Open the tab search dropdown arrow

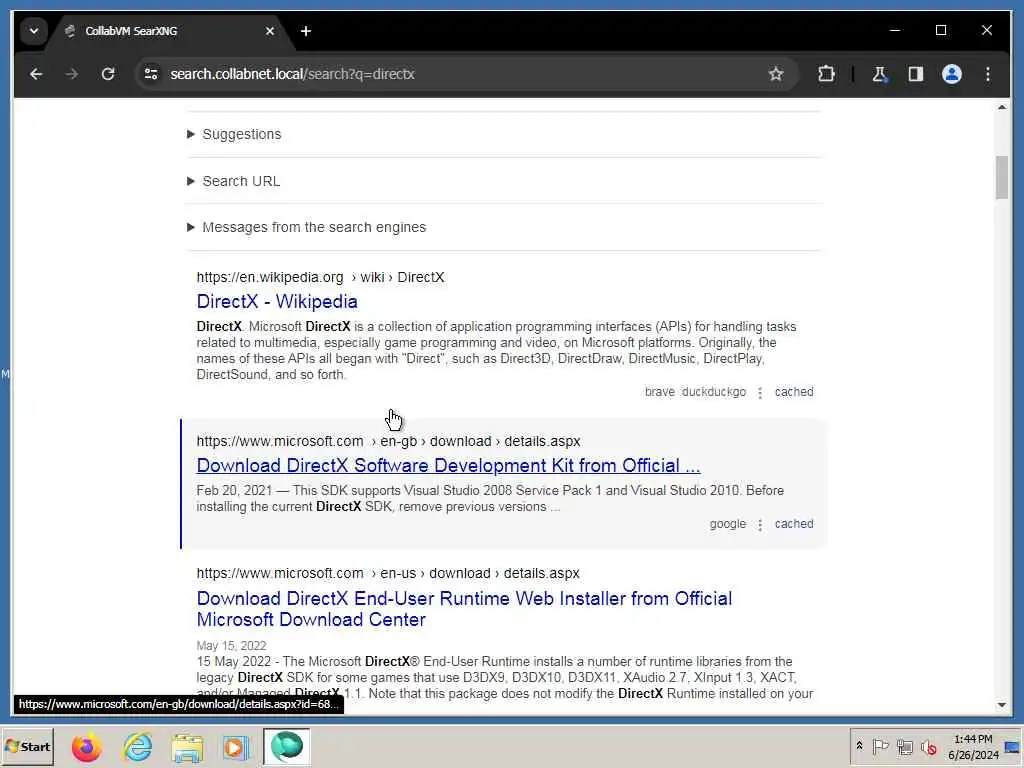(33, 31)
